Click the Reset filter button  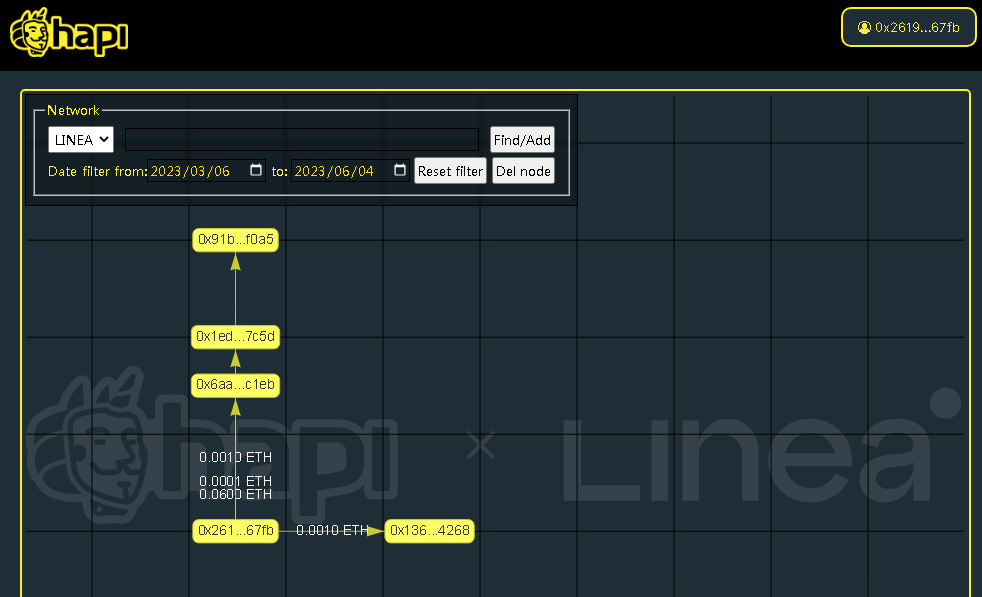point(450,170)
